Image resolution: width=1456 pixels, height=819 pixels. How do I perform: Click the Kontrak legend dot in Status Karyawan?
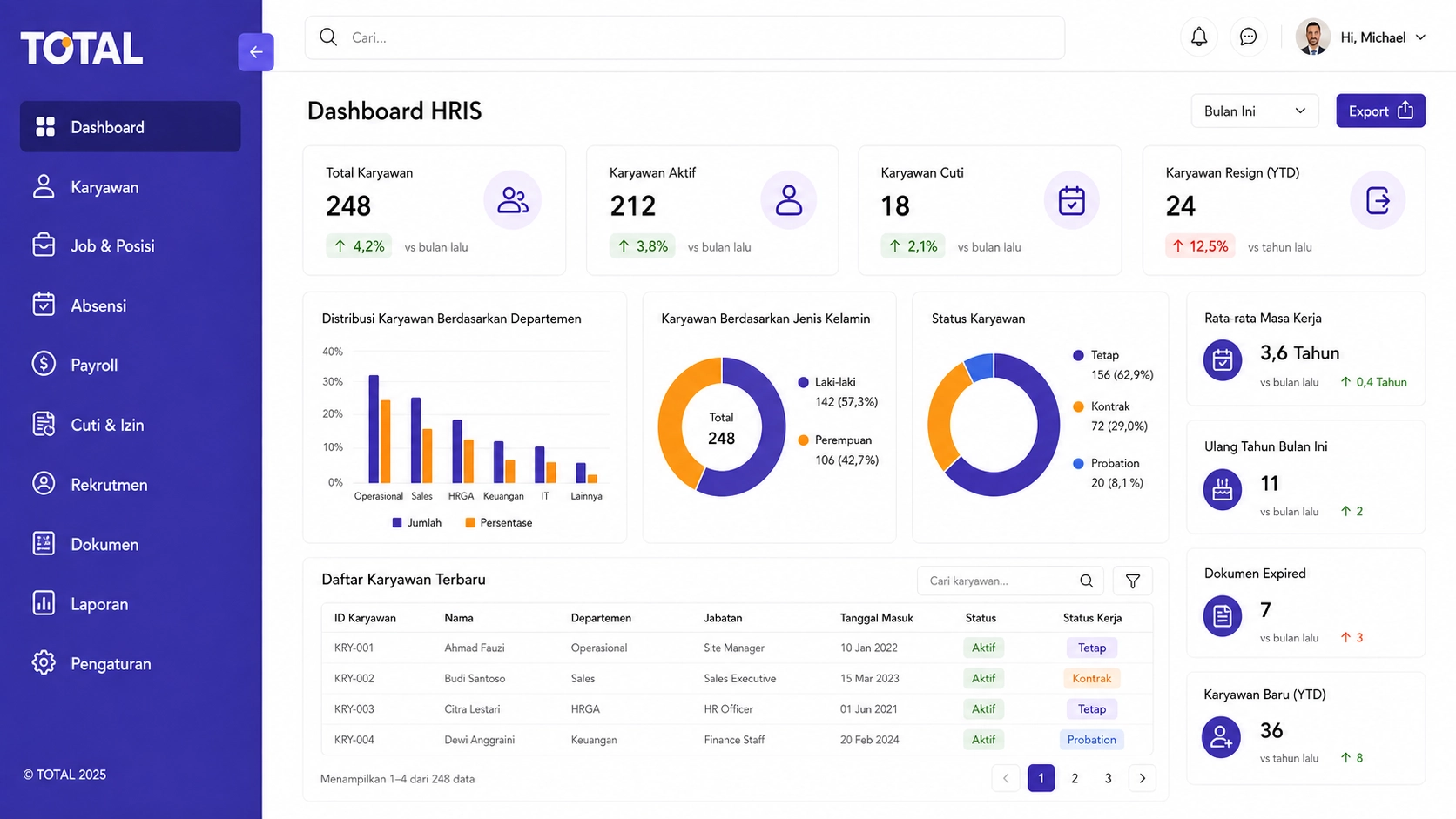coord(1078,406)
